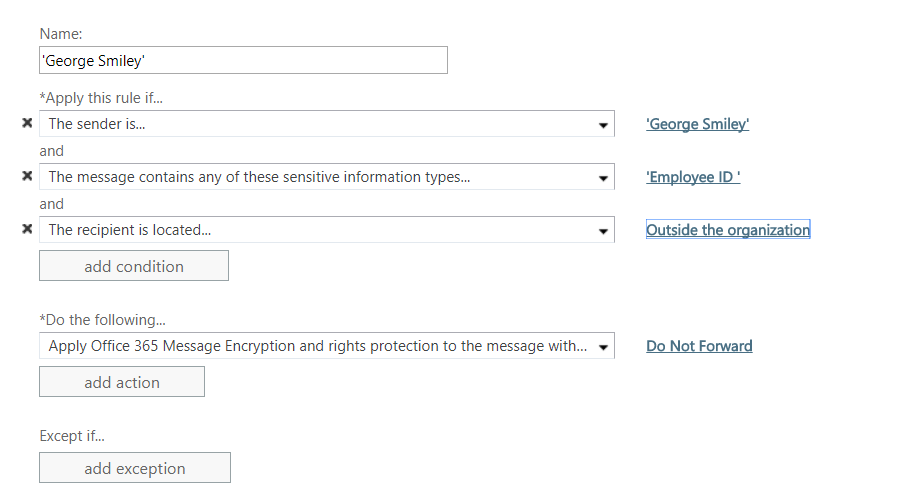The height and width of the screenshot is (500, 916).
Task: Click the 'Outside the organization' link
Action: coord(727,230)
